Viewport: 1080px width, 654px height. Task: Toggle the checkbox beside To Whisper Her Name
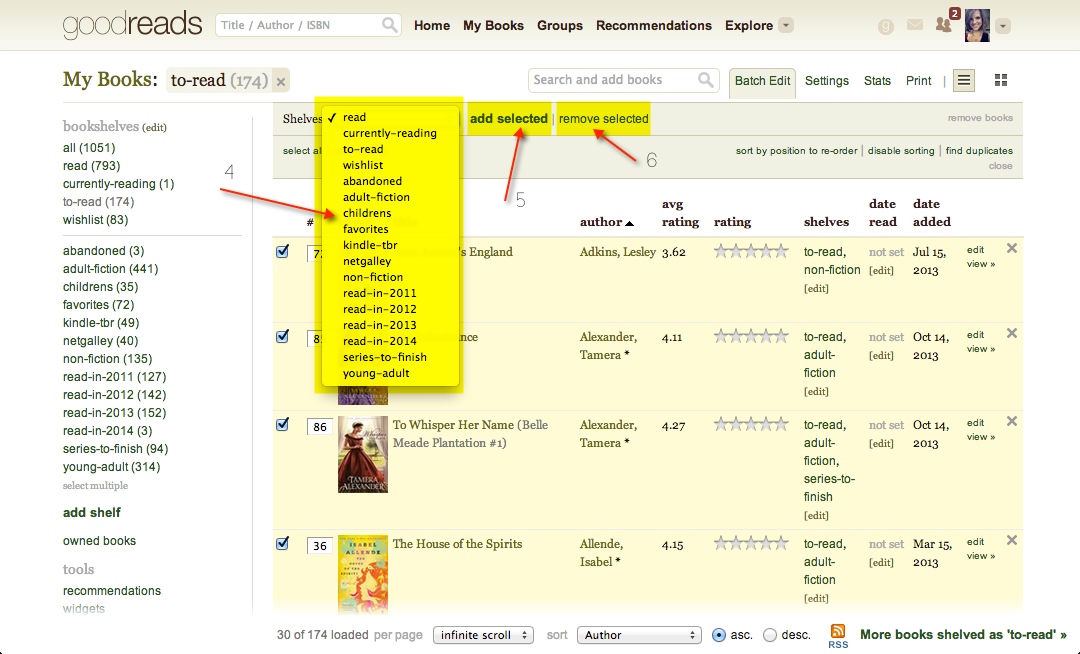282,425
